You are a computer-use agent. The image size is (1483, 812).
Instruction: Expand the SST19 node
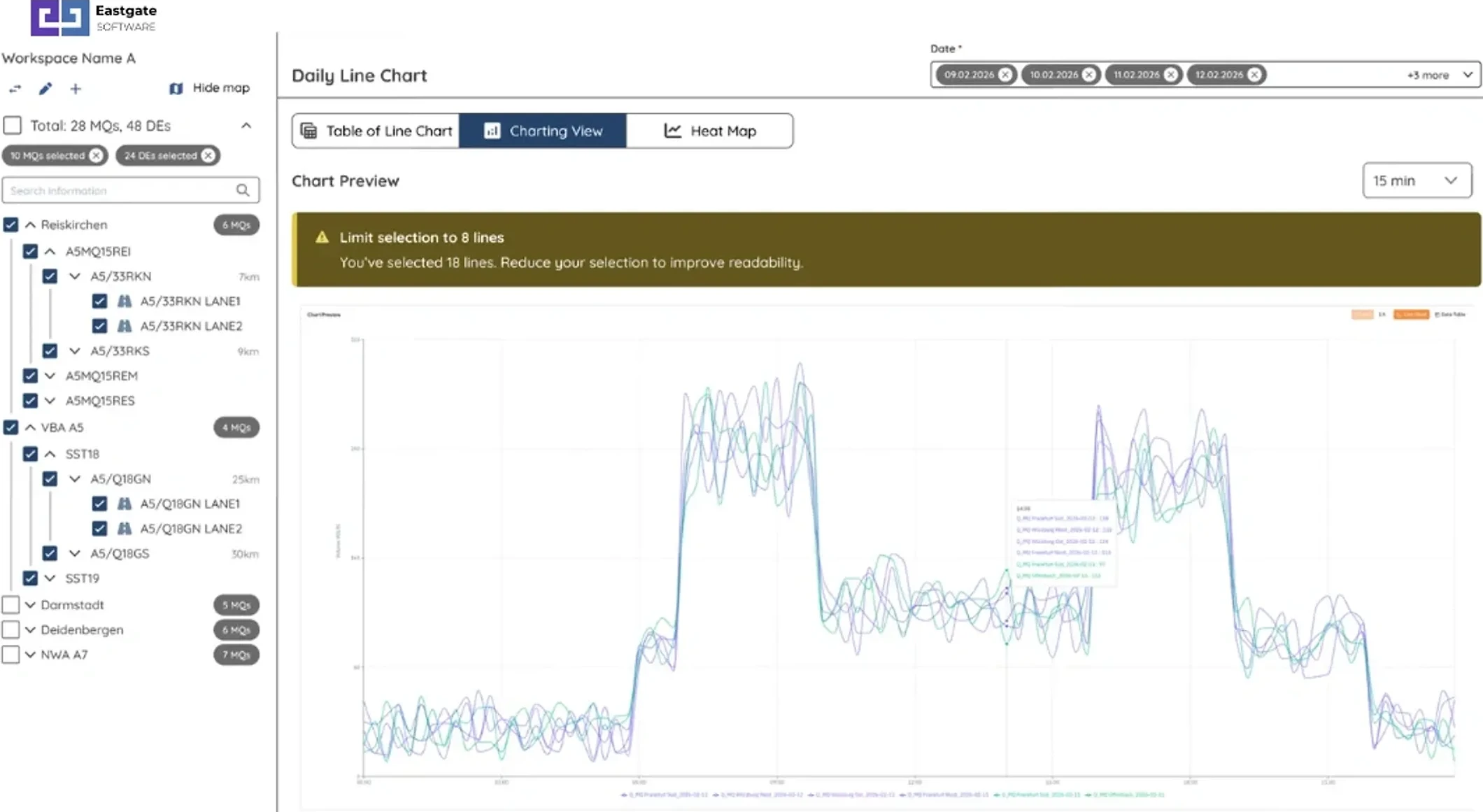(50, 578)
